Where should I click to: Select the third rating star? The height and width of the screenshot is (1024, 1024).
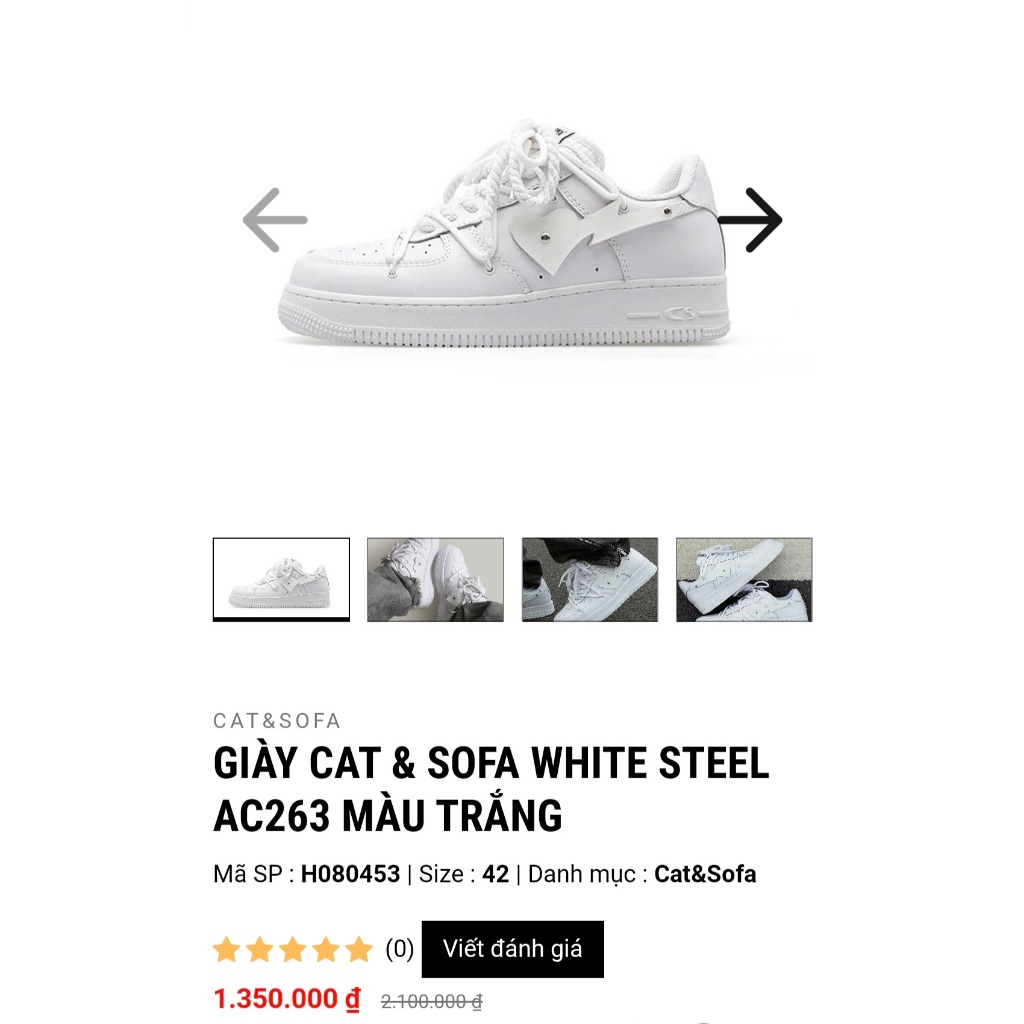pos(293,950)
